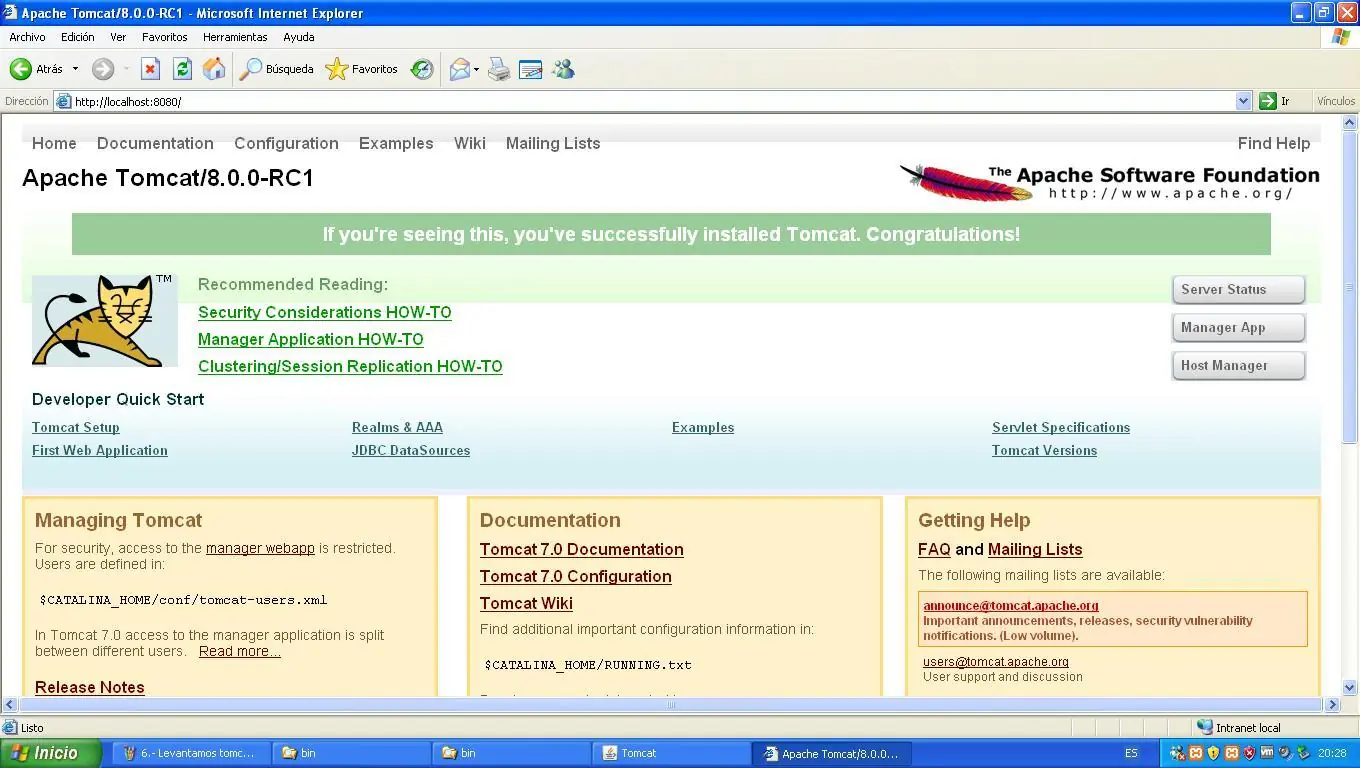Open the Realms & AAA link

point(397,427)
